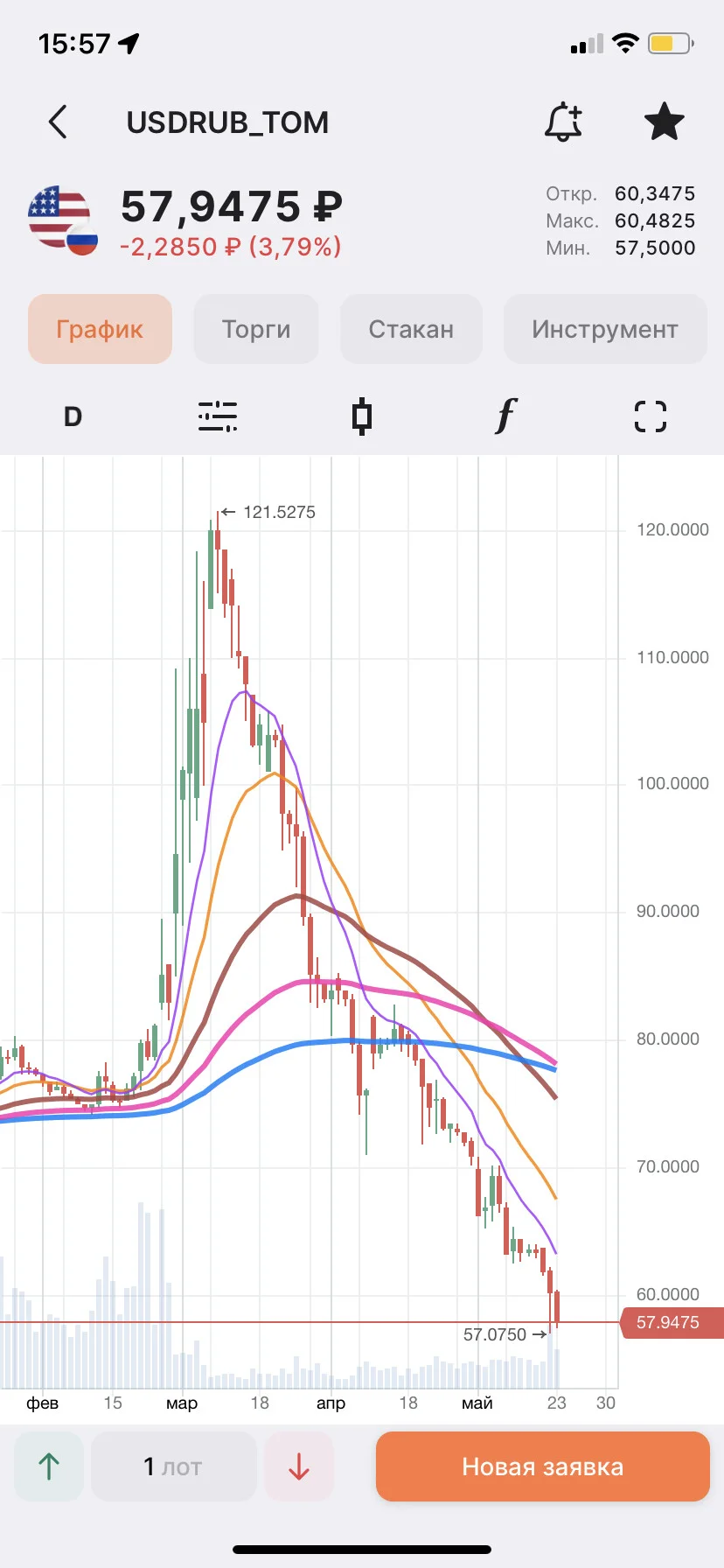
Task: Tap the 57.9475 current price label on axis
Action: point(672,1322)
